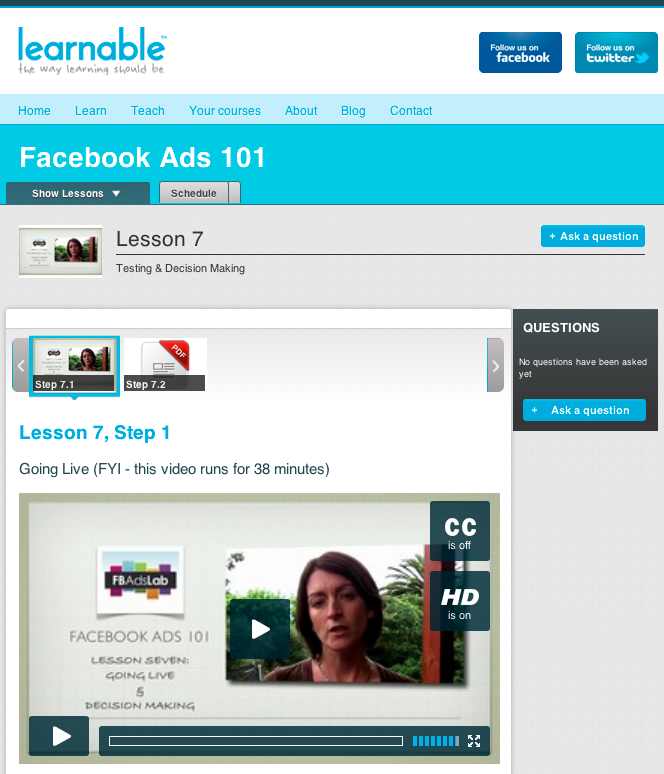Enter fullscreen video mode

coord(474,741)
